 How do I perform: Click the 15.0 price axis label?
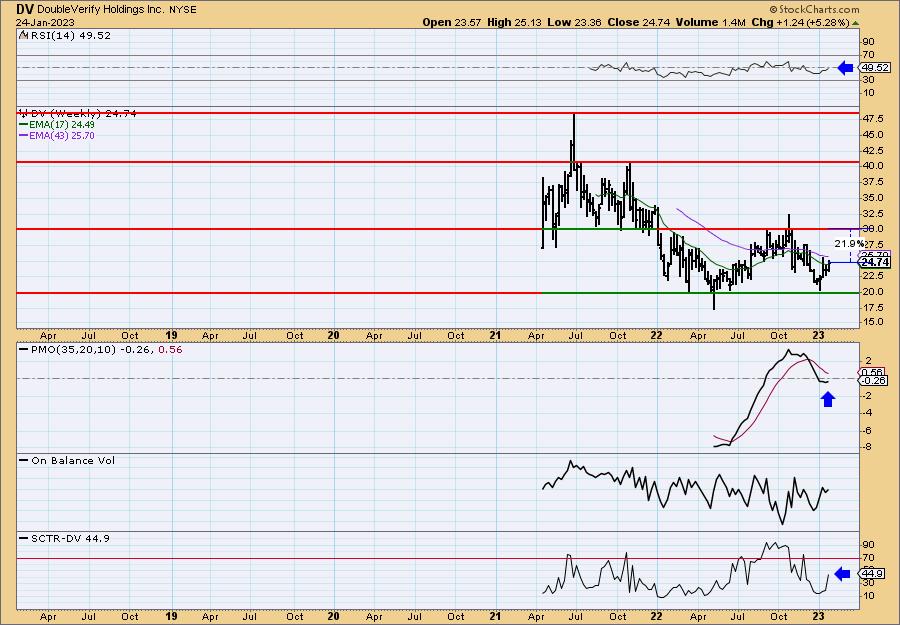coord(872,322)
